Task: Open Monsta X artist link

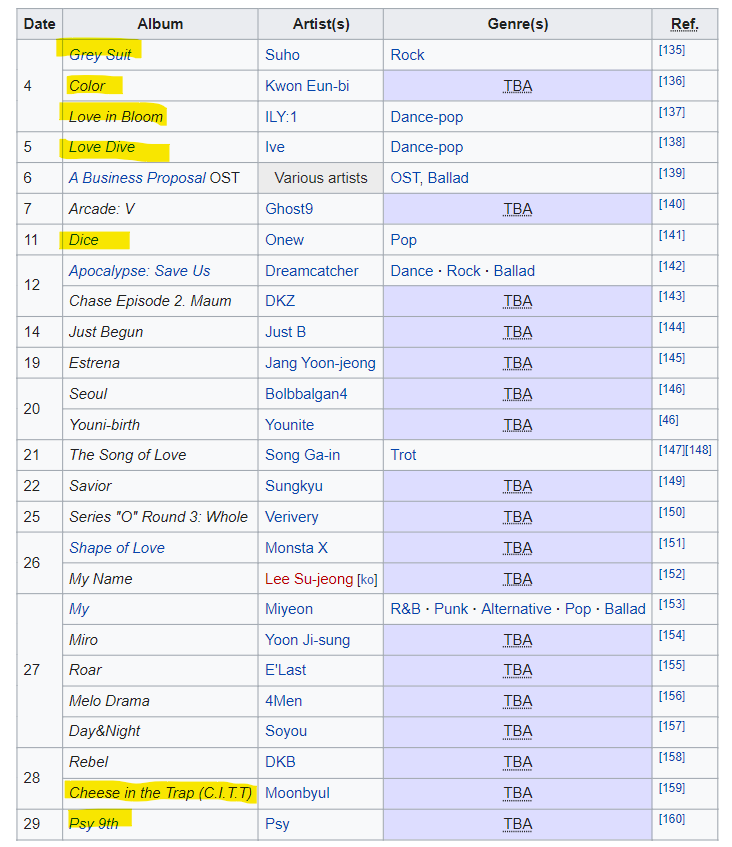Action: 296,548
